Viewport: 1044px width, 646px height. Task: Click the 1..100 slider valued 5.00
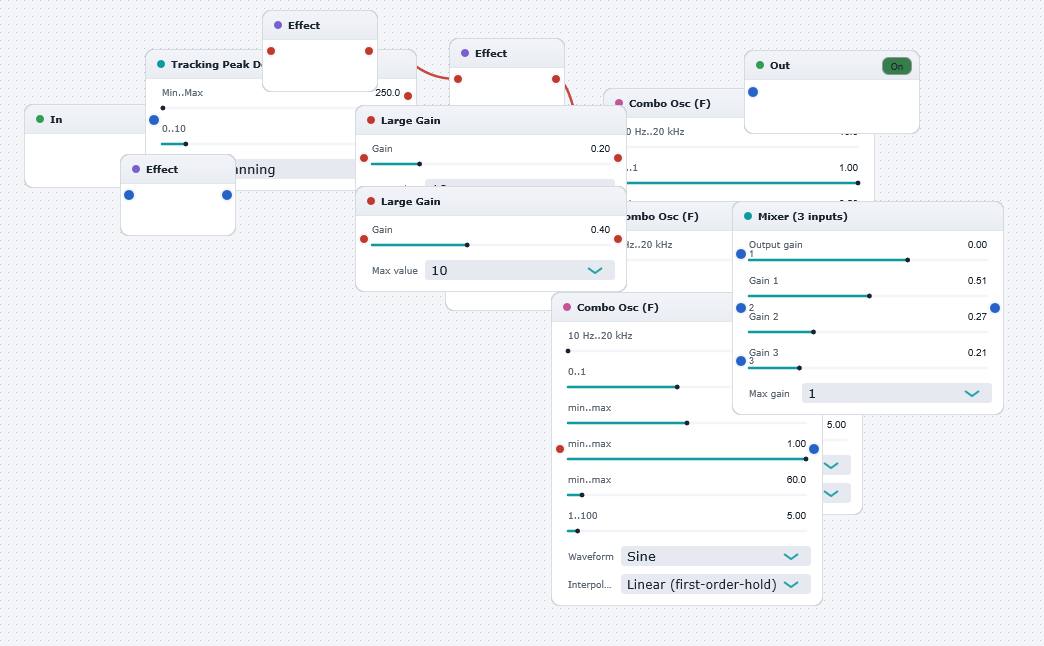point(686,531)
